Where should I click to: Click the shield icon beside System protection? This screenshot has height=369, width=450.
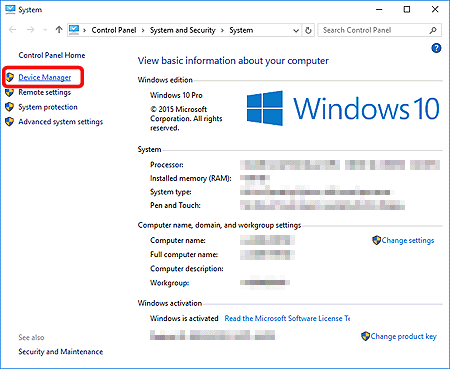[9, 107]
